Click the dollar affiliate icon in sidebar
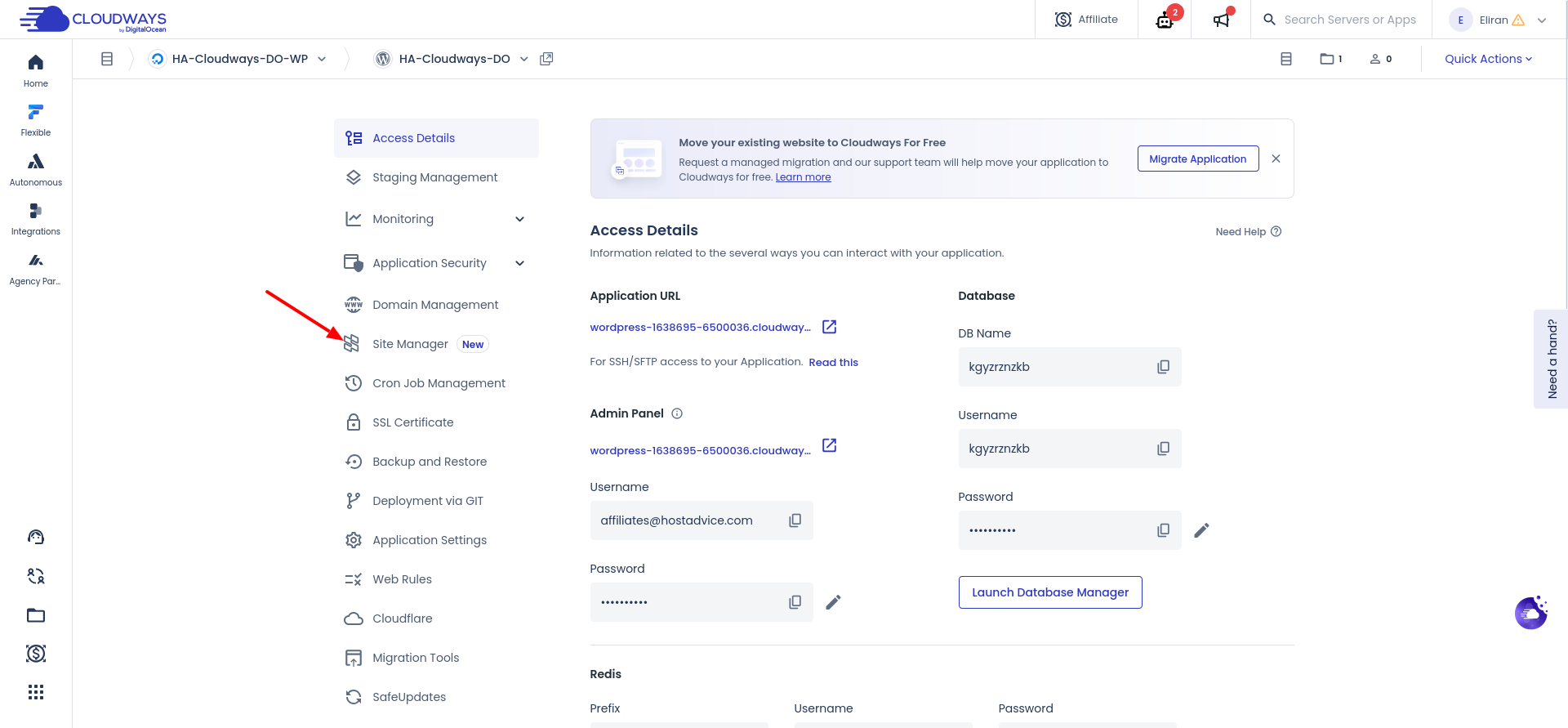This screenshot has width=1568, height=728. coord(36,654)
